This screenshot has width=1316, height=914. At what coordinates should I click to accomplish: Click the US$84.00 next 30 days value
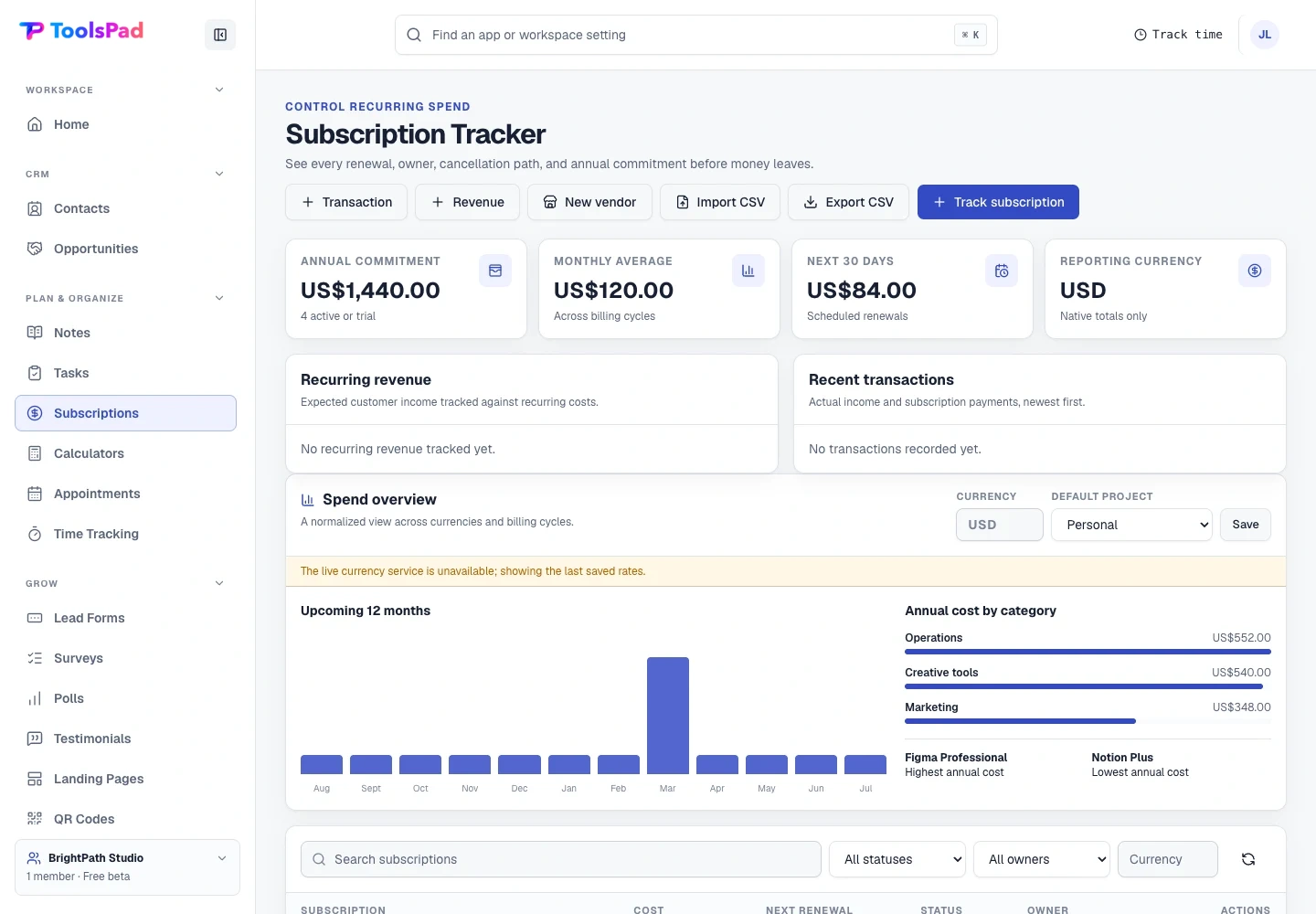862,291
